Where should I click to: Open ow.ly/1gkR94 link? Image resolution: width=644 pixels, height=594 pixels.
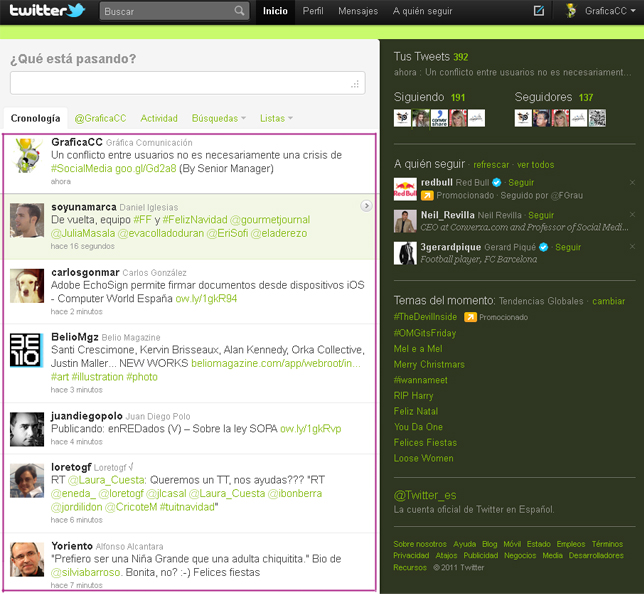206,299
